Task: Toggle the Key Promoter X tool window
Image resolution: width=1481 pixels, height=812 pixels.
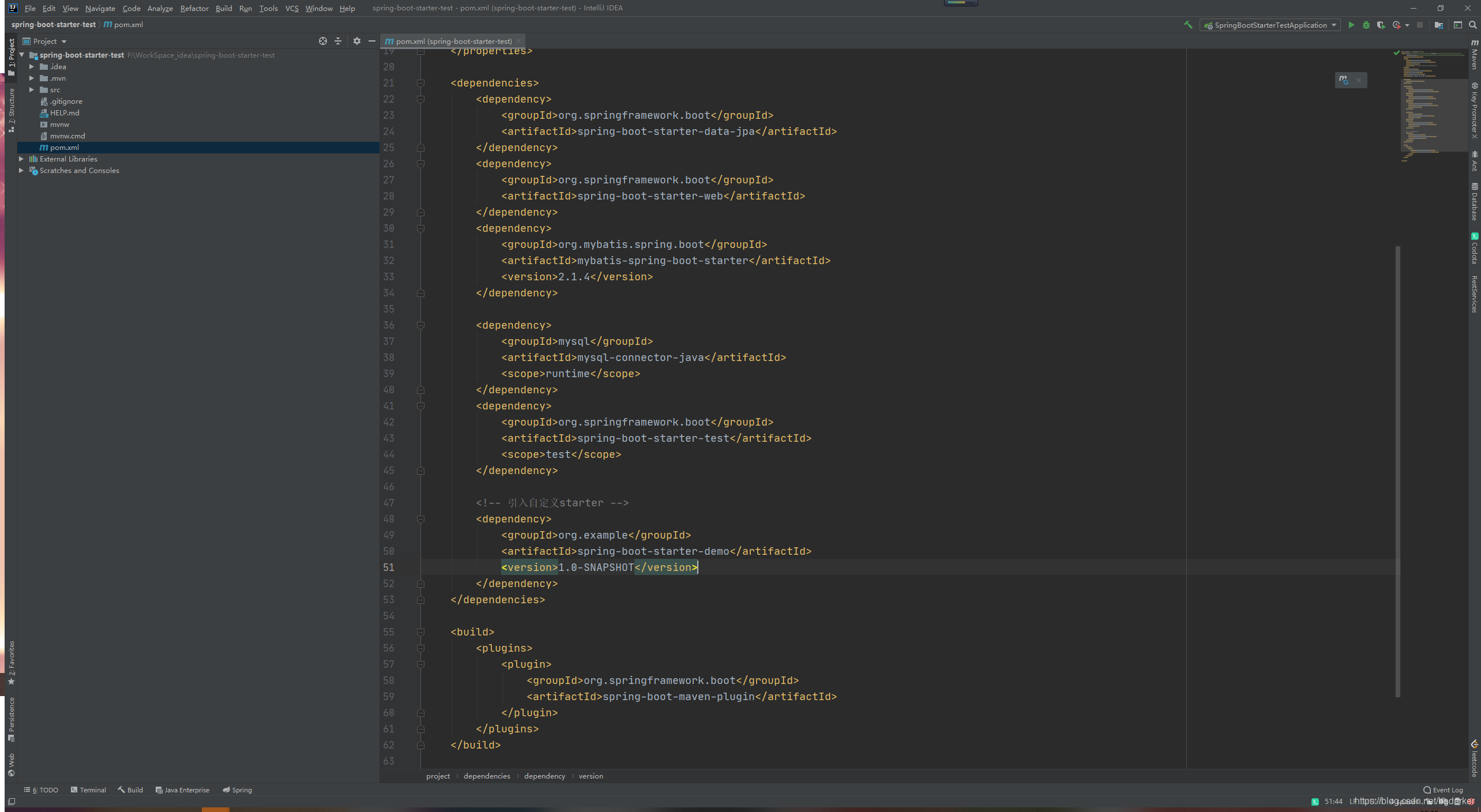Action: pyautogui.click(x=1474, y=110)
